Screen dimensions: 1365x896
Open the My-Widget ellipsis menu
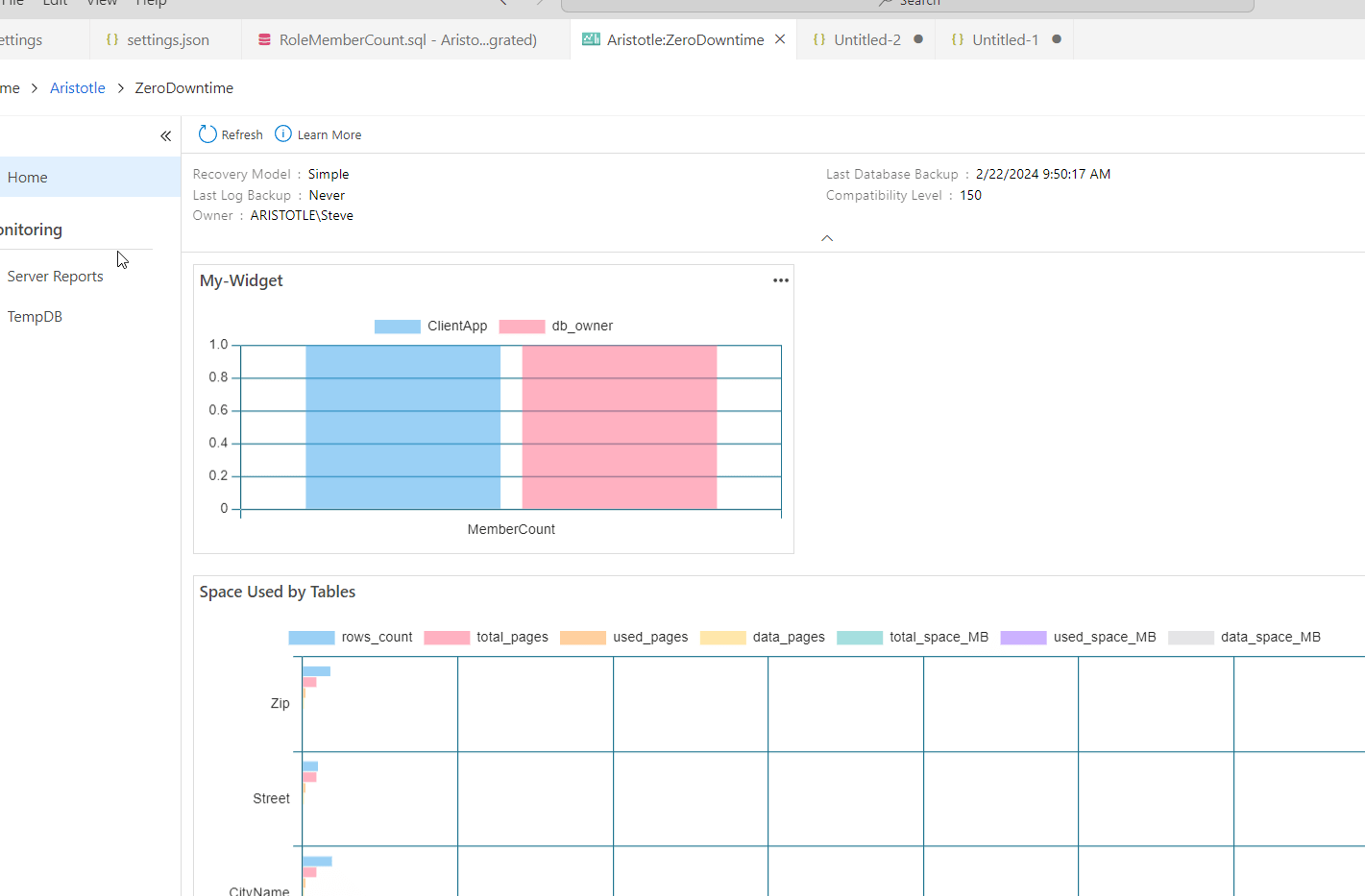pos(781,280)
